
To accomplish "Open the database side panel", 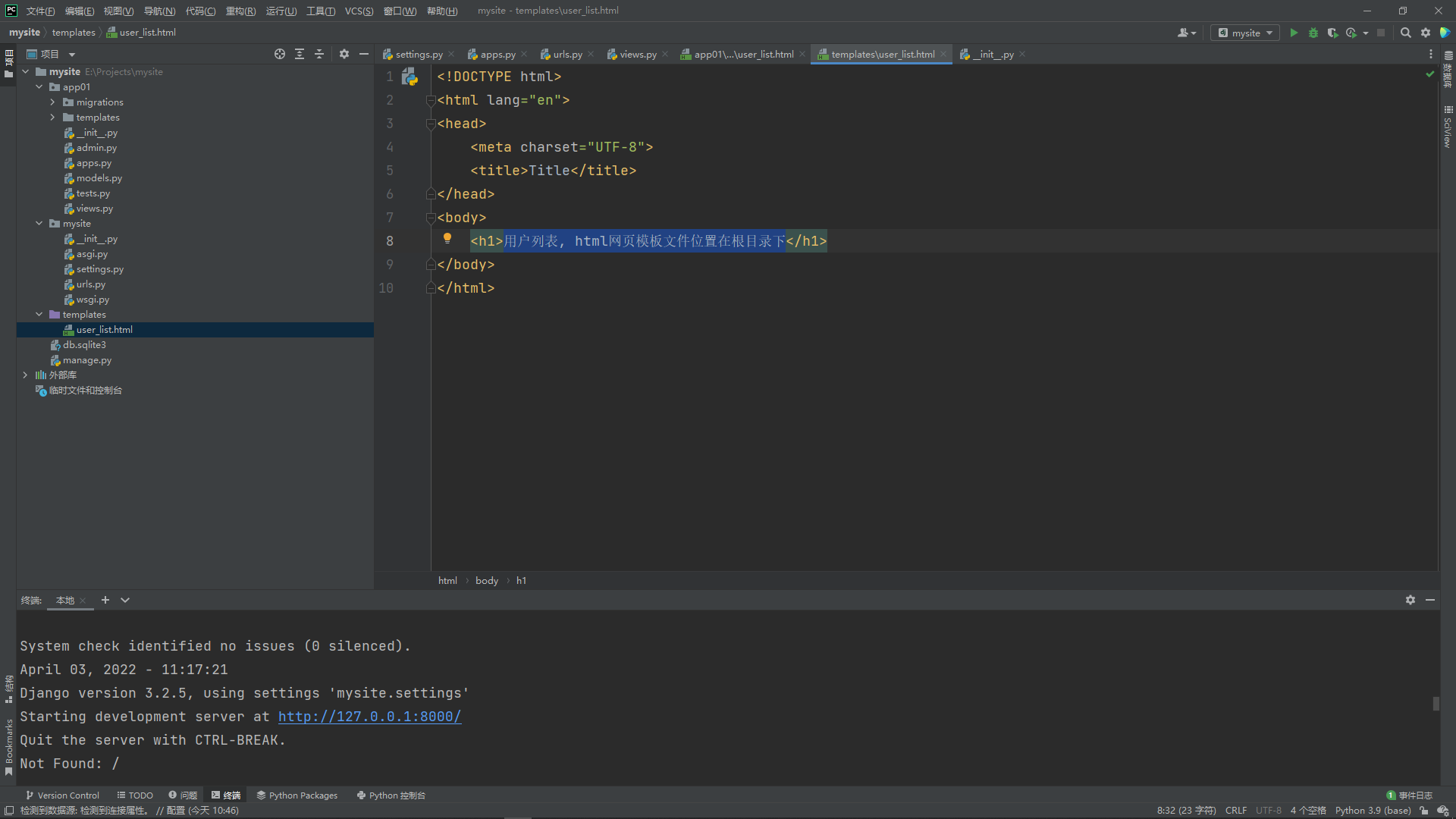I will (x=1448, y=70).
